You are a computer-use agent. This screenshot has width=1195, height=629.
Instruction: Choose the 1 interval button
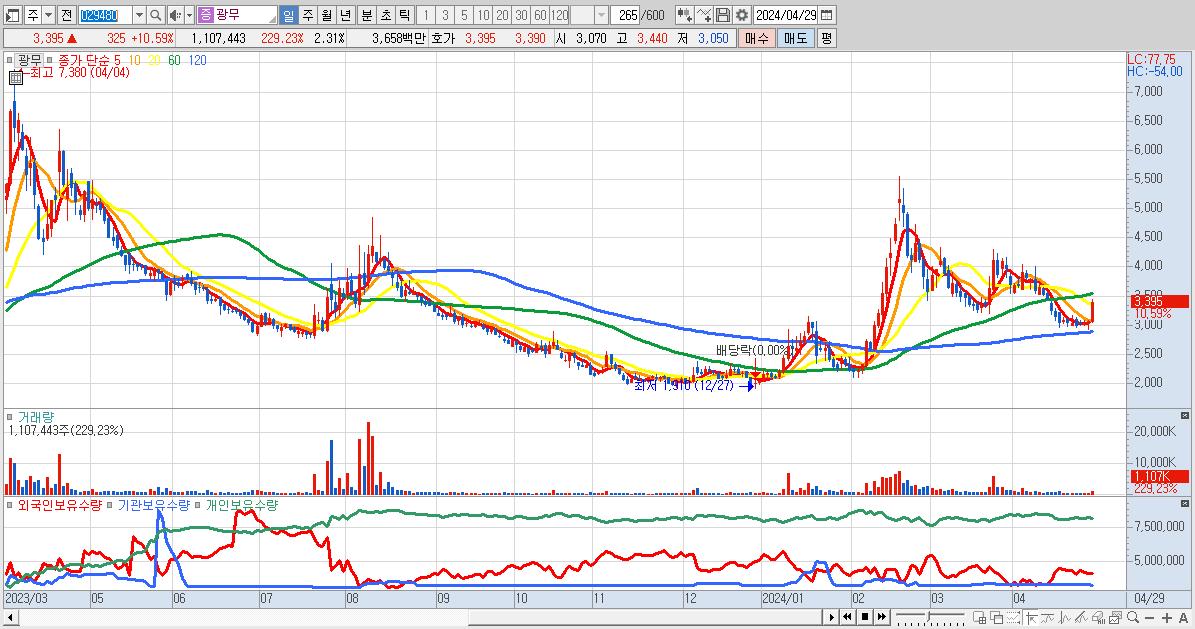426,15
